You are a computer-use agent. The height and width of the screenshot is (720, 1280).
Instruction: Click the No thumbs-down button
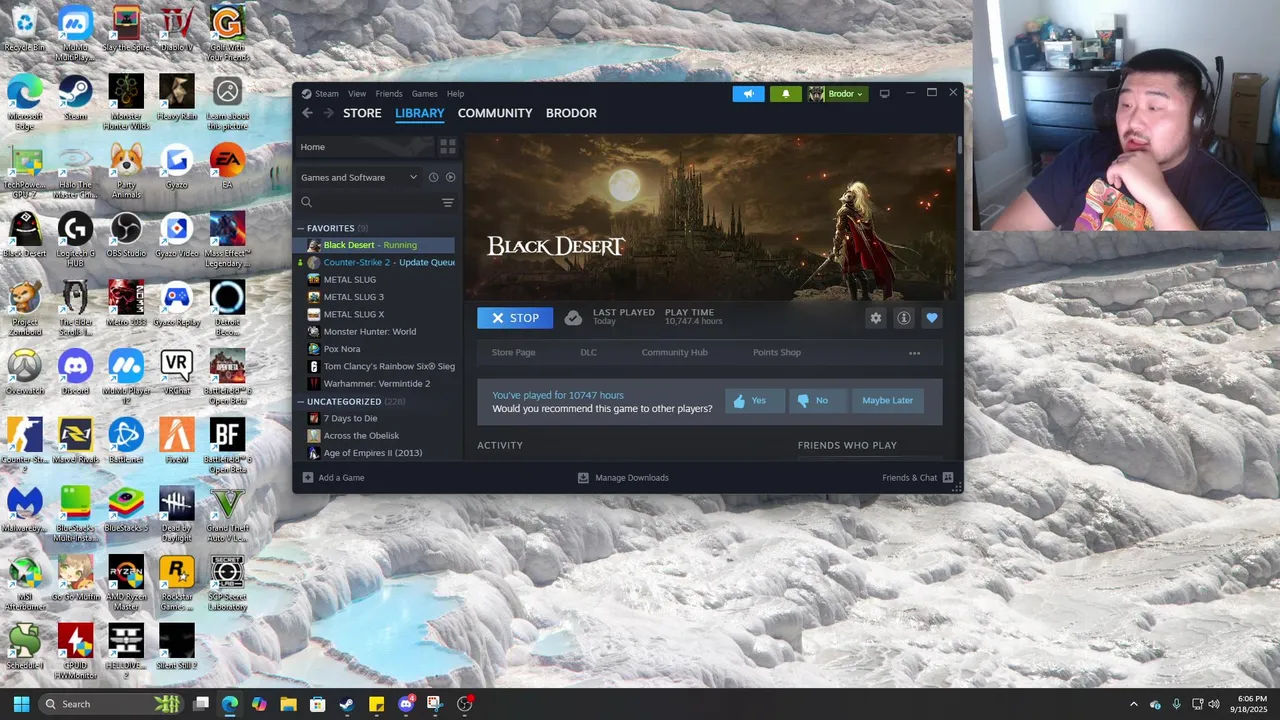tap(818, 401)
